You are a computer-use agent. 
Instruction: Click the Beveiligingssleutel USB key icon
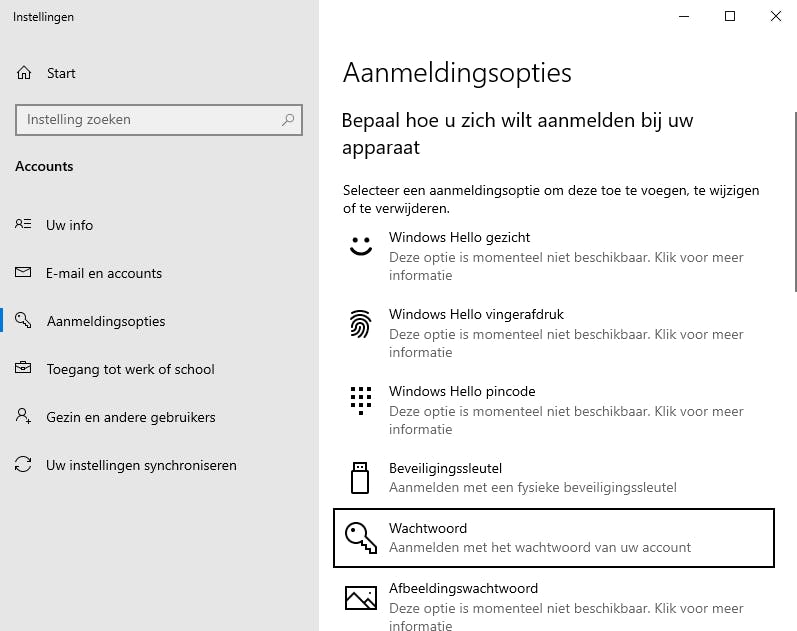point(360,477)
